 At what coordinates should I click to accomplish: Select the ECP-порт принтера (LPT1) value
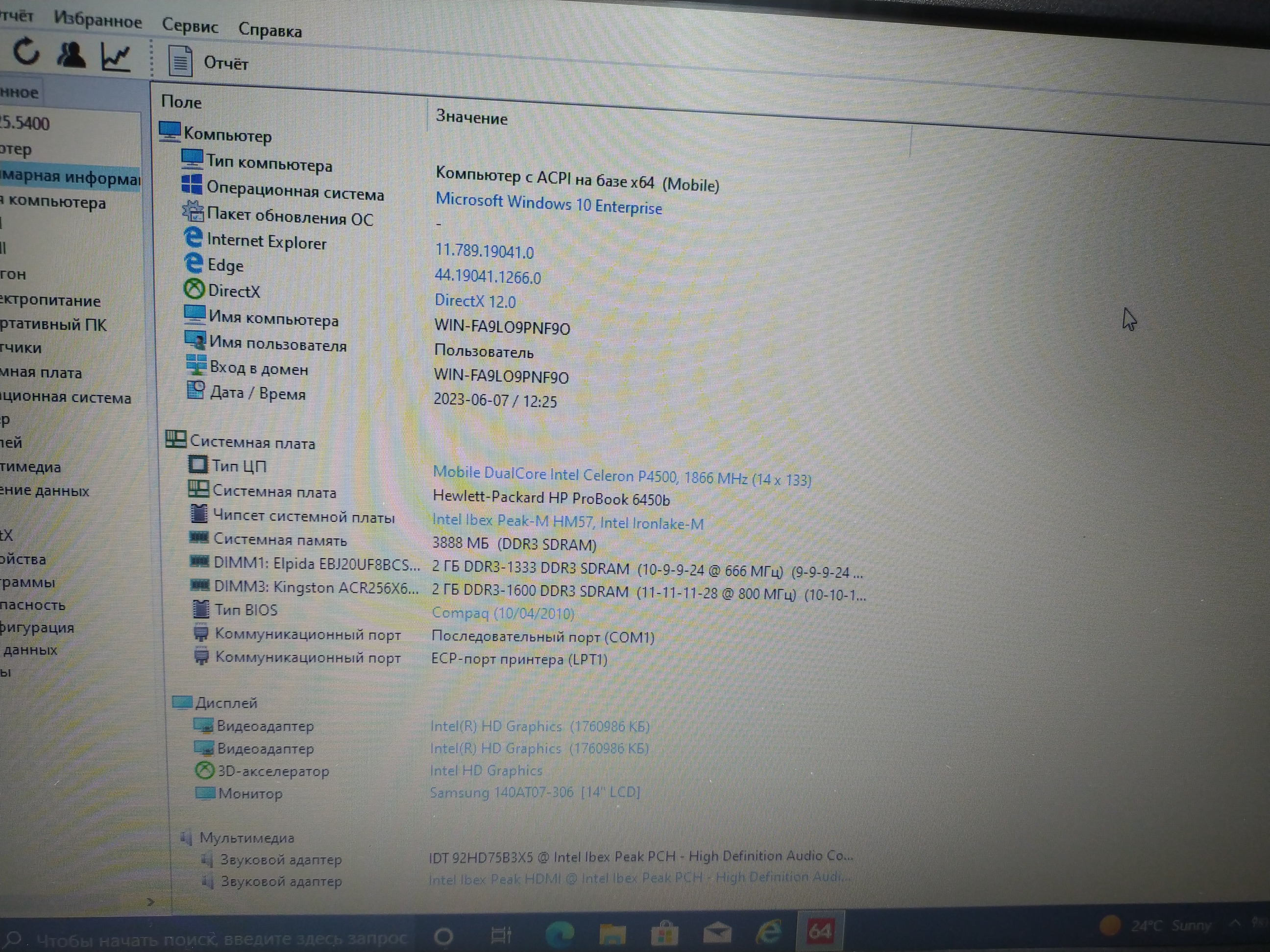coord(519,659)
